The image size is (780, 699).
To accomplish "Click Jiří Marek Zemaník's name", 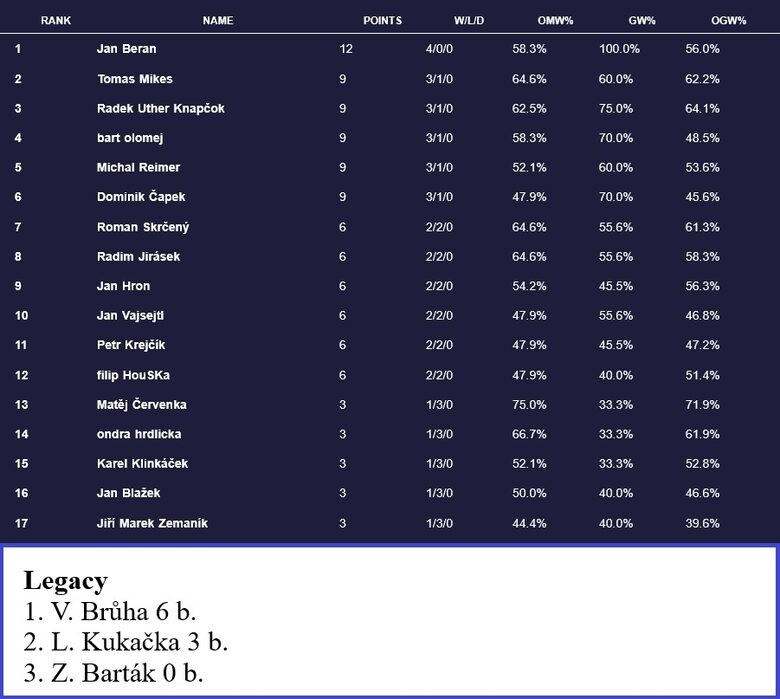I will 152,523.
